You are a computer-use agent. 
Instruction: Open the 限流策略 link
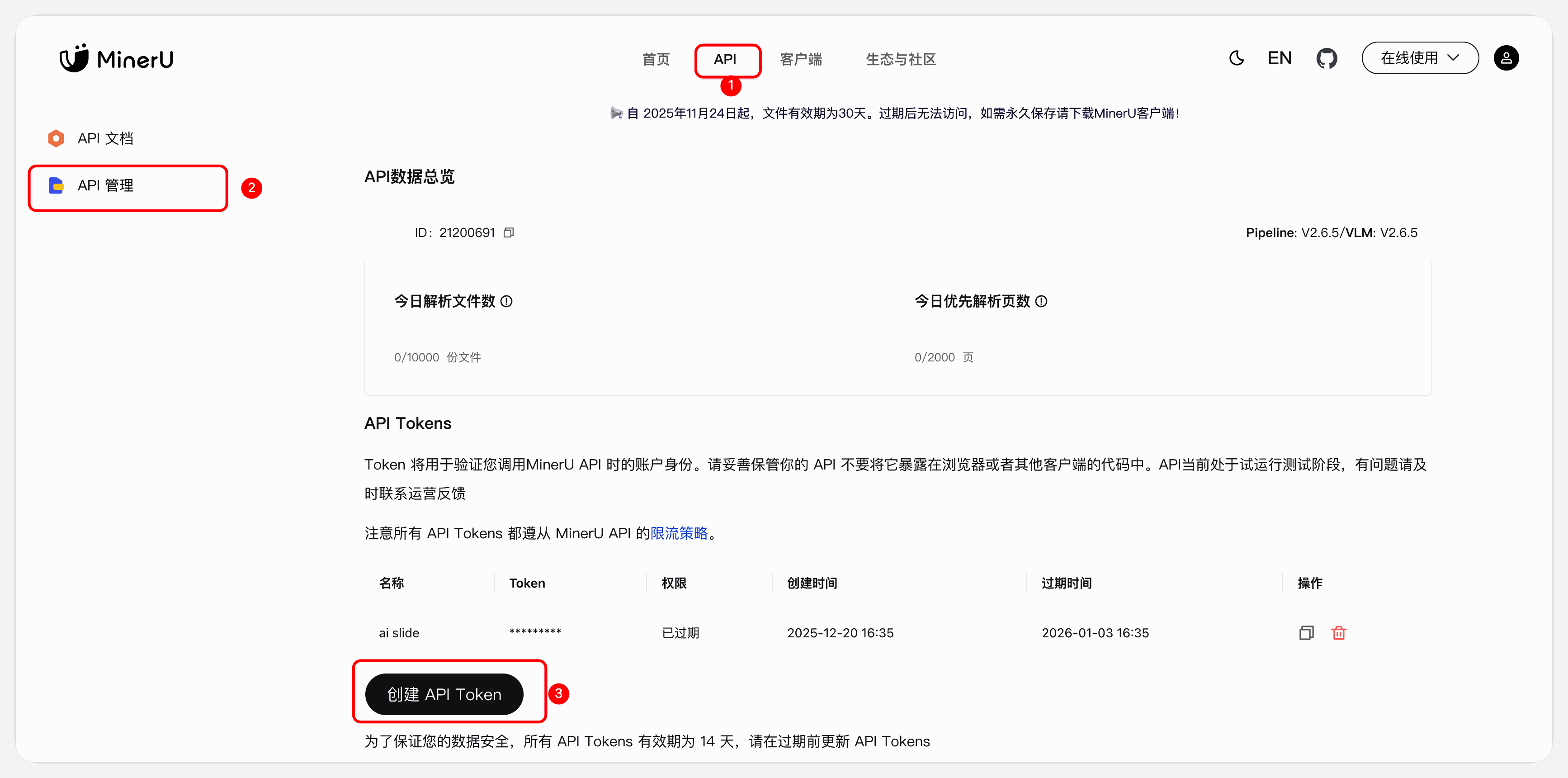(x=679, y=533)
